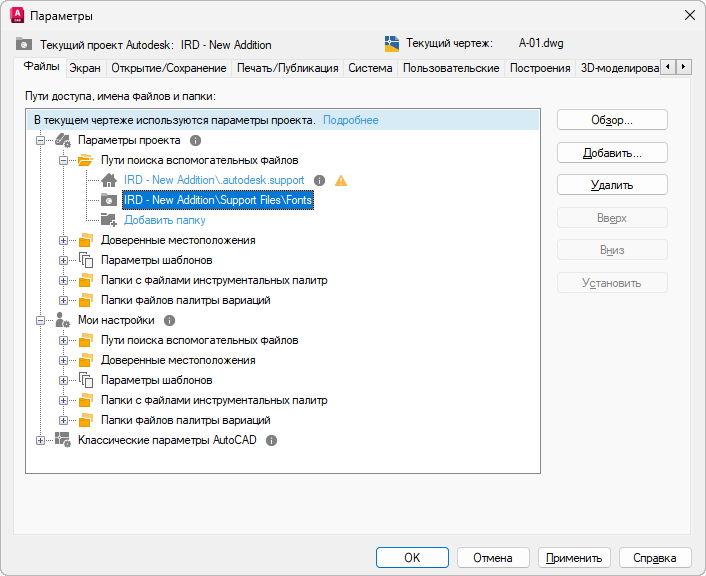Click info icon beside Мои настройки

point(169,321)
